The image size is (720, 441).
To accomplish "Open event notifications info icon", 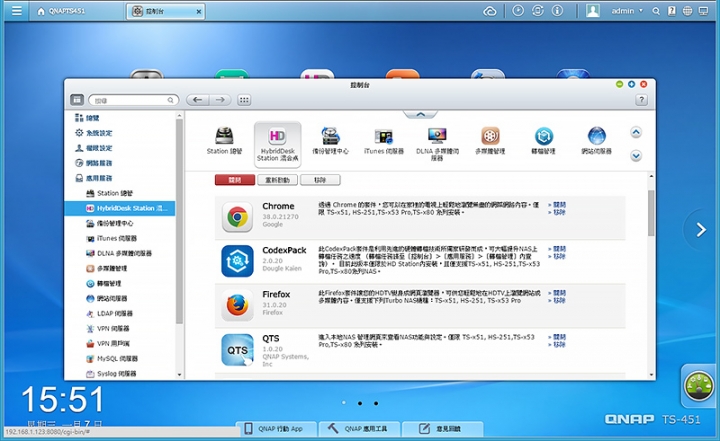I will pos(557,11).
